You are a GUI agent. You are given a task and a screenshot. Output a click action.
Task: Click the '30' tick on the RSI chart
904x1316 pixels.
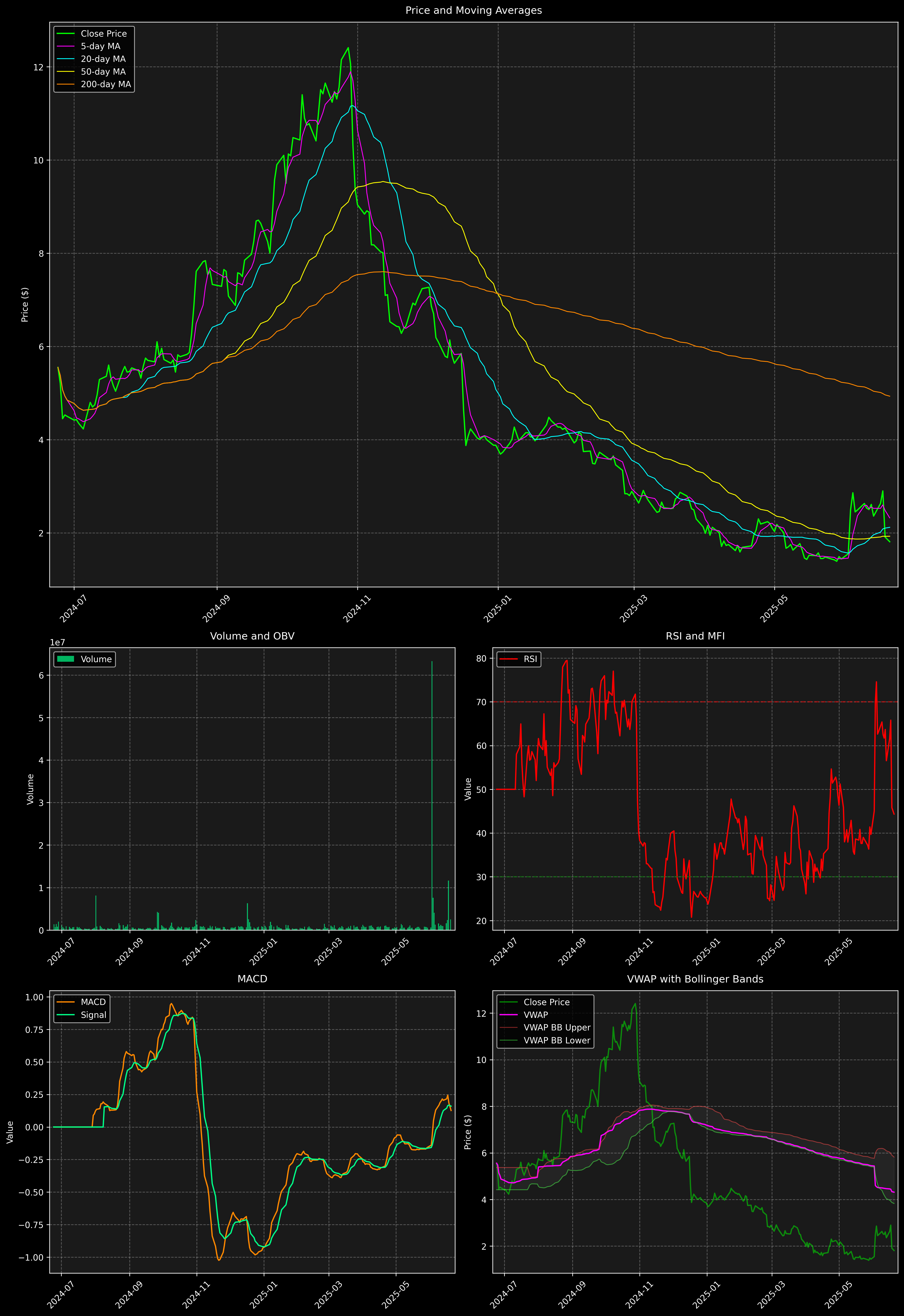point(482,877)
